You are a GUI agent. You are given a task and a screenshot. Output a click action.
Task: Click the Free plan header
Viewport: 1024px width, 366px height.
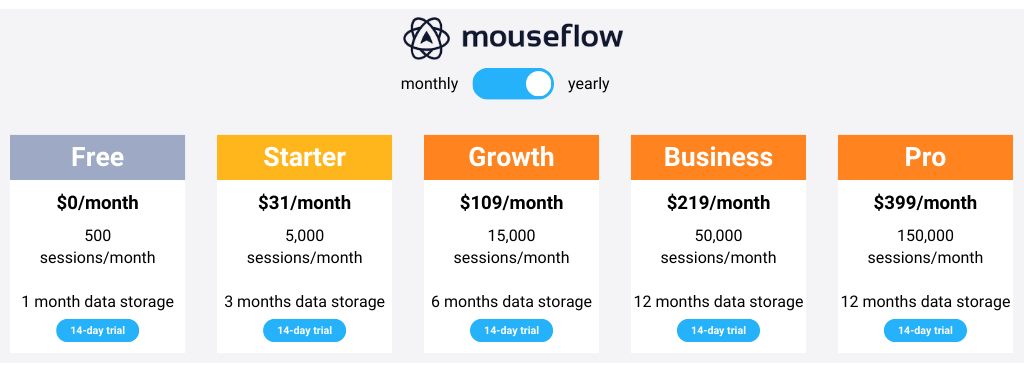[97, 158]
